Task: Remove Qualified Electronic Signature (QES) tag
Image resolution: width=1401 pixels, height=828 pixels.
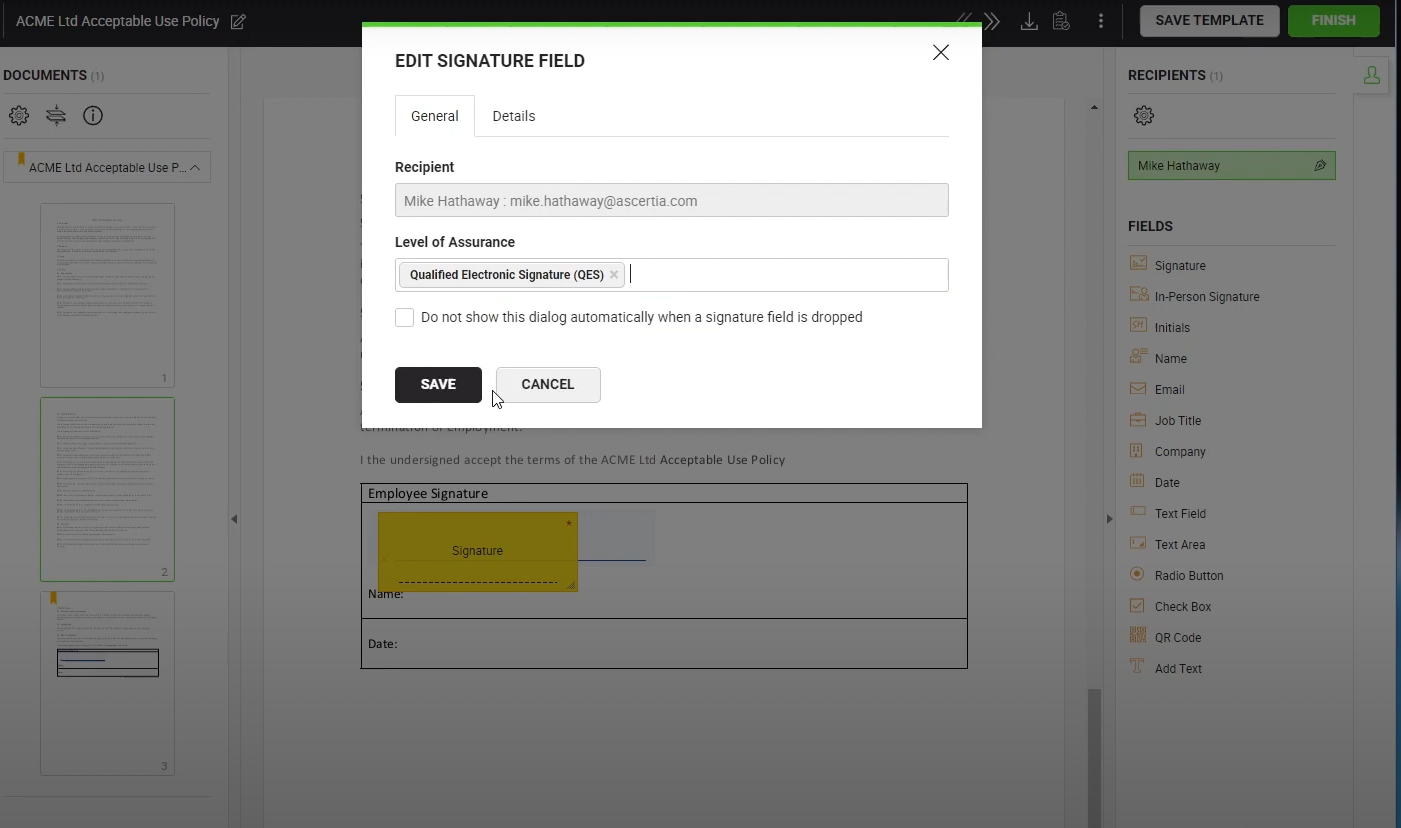Action: 614,275
